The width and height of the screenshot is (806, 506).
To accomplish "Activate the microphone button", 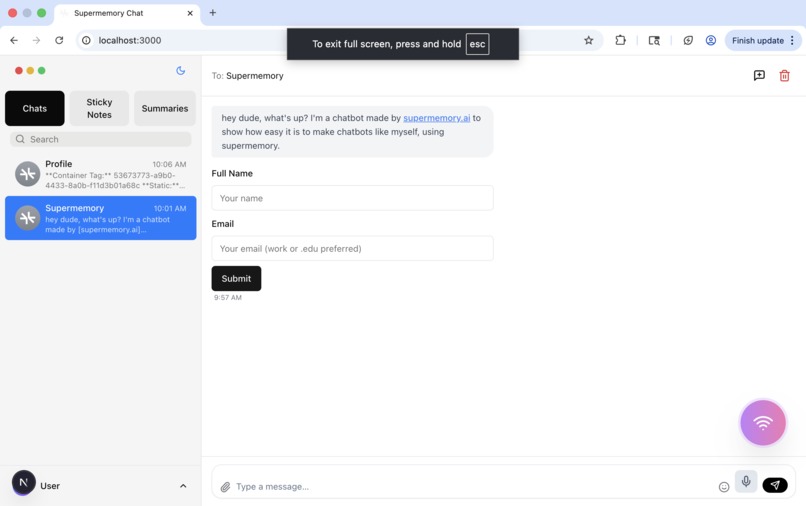I will [746, 481].
